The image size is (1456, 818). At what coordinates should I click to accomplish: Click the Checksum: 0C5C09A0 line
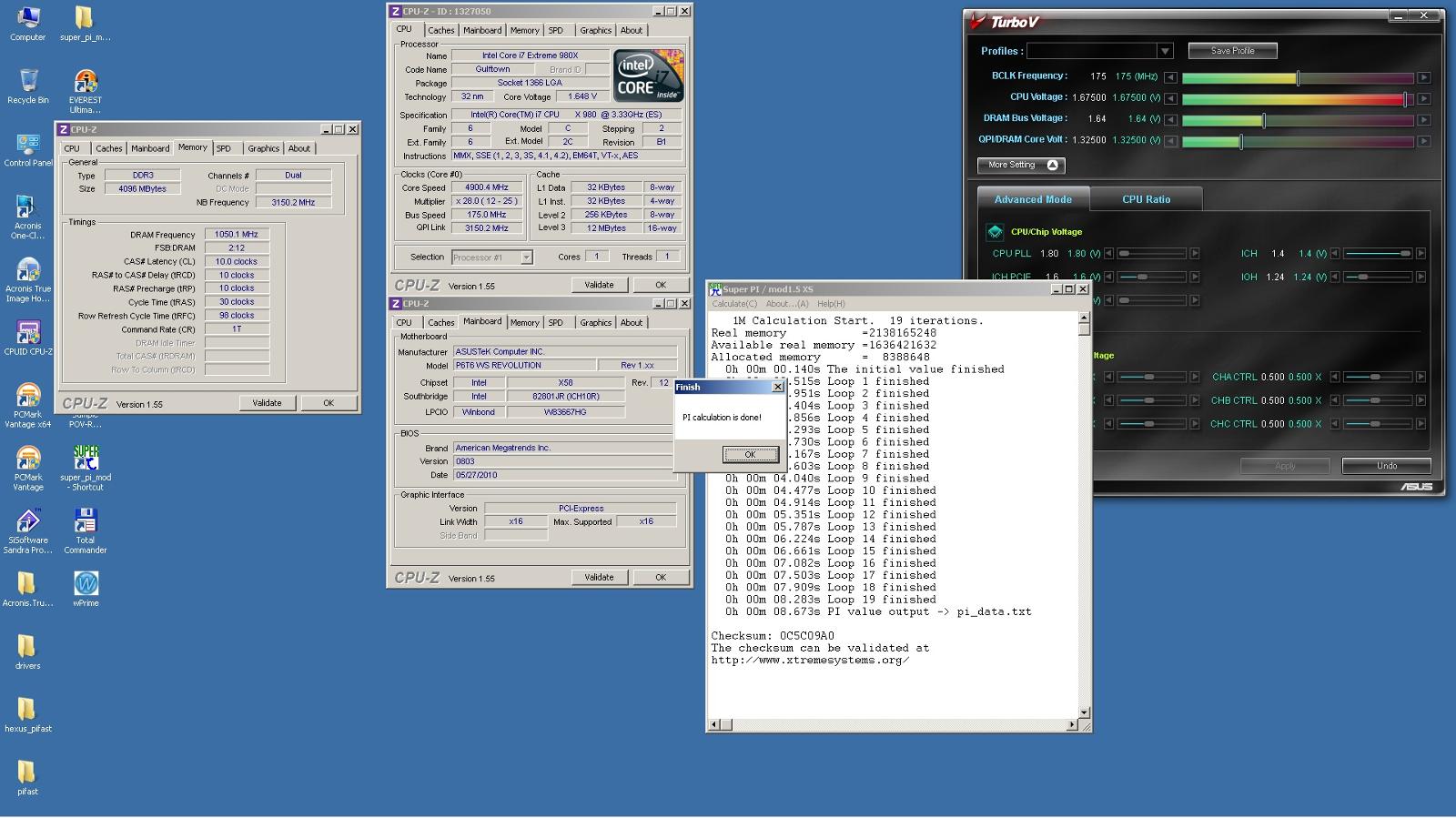tap(773, 636)
